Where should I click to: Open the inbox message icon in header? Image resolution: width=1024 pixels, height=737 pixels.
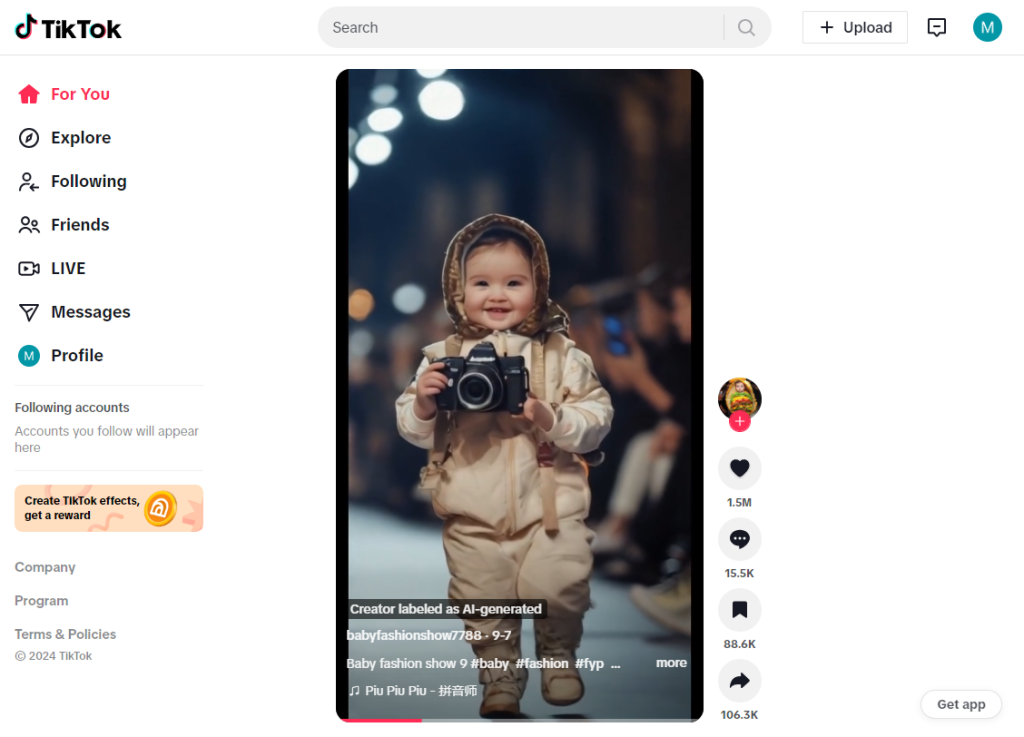(936, 28)
